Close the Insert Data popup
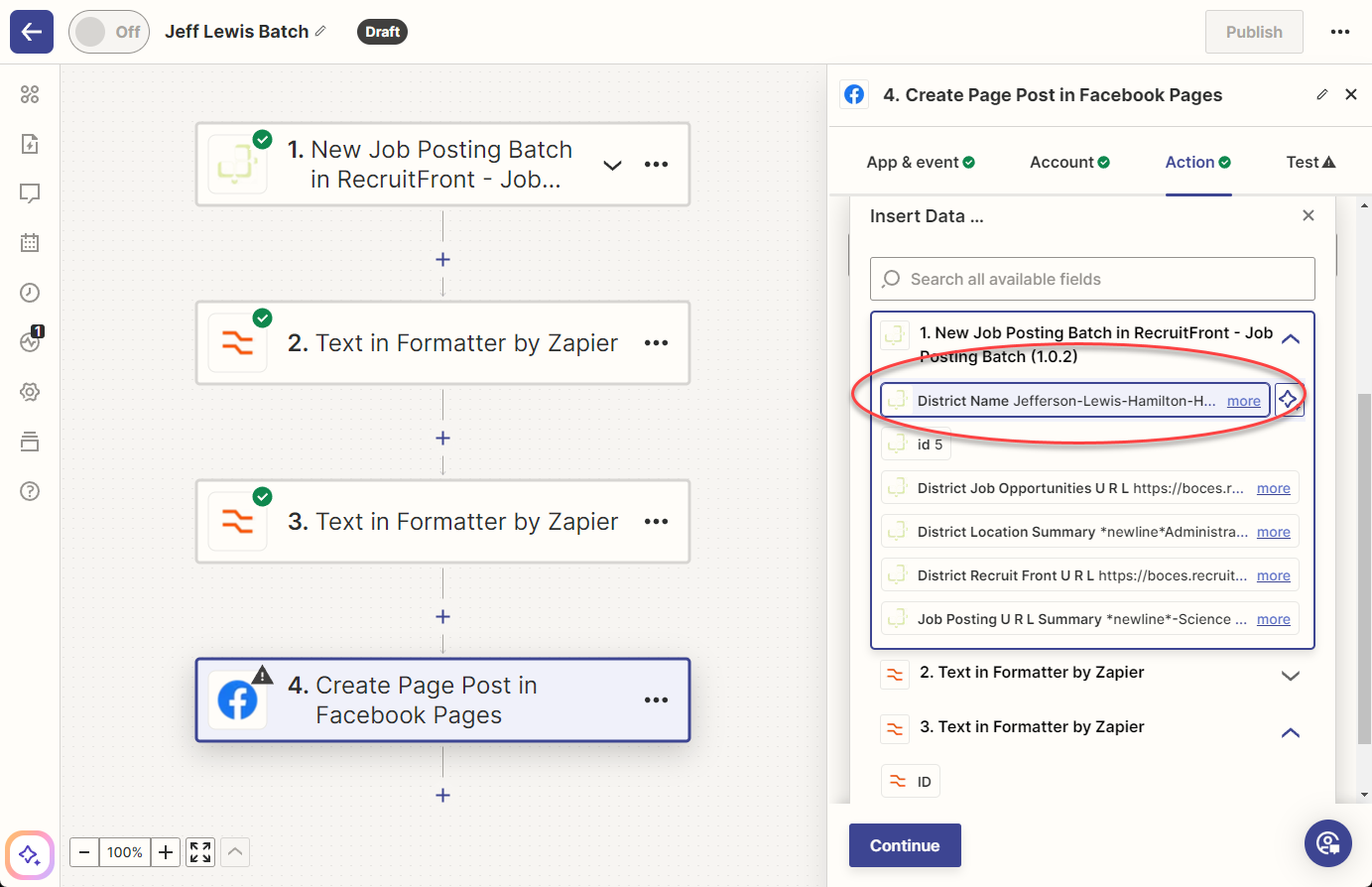 point(1309,215)
